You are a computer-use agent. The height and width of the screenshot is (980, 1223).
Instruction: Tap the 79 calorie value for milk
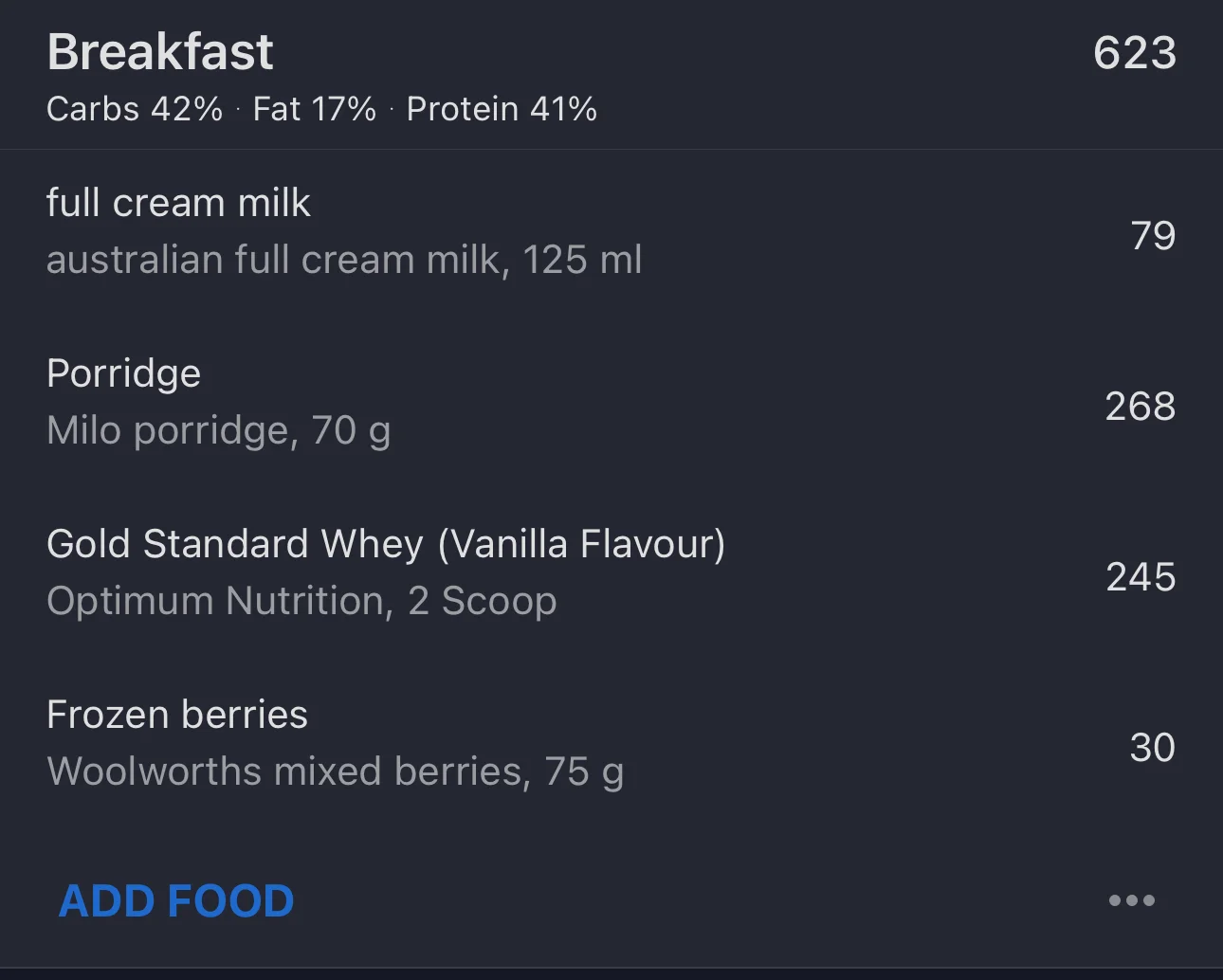point(1153,236)
